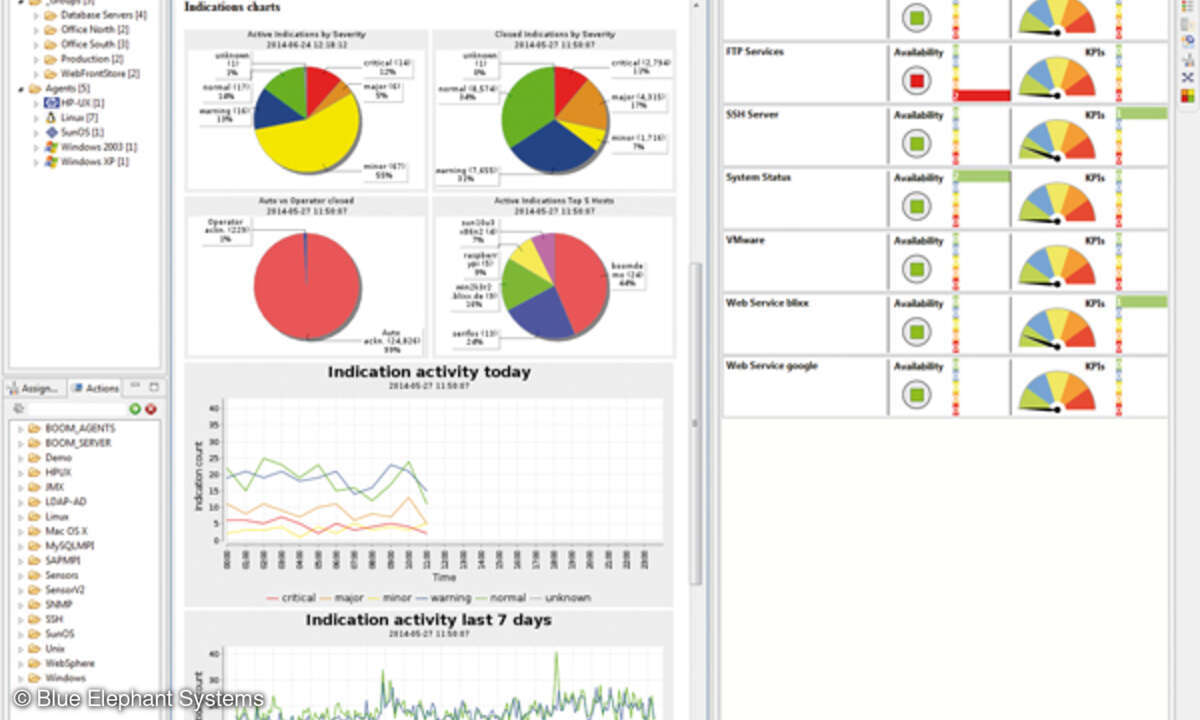Click the red FTP Services availability indicator
Viewport: 1200px width, 720px height.
click(x=918, y=80)
